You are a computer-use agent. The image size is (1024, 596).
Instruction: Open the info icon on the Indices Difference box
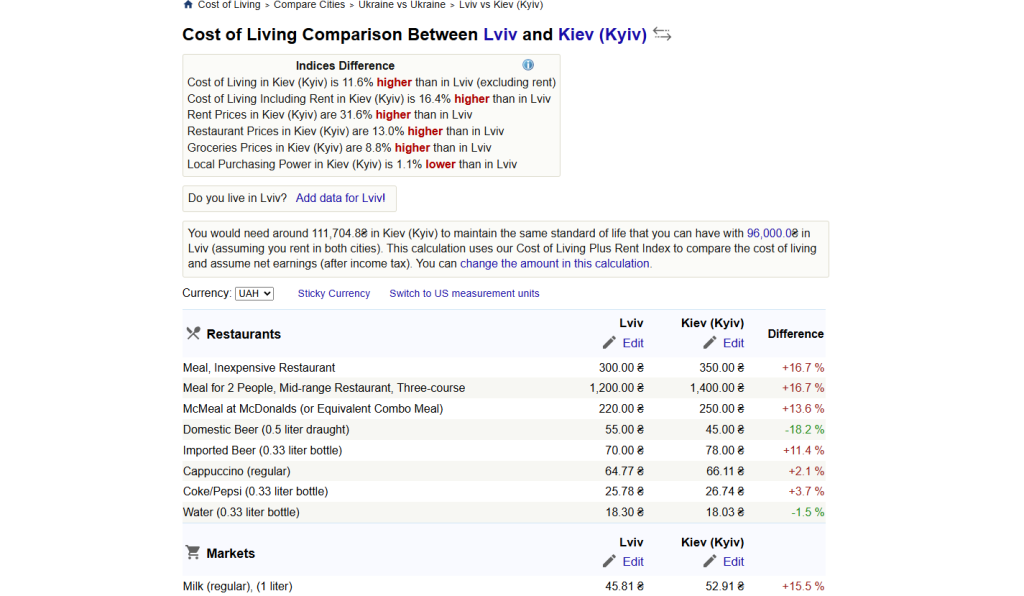click(529, 65)
